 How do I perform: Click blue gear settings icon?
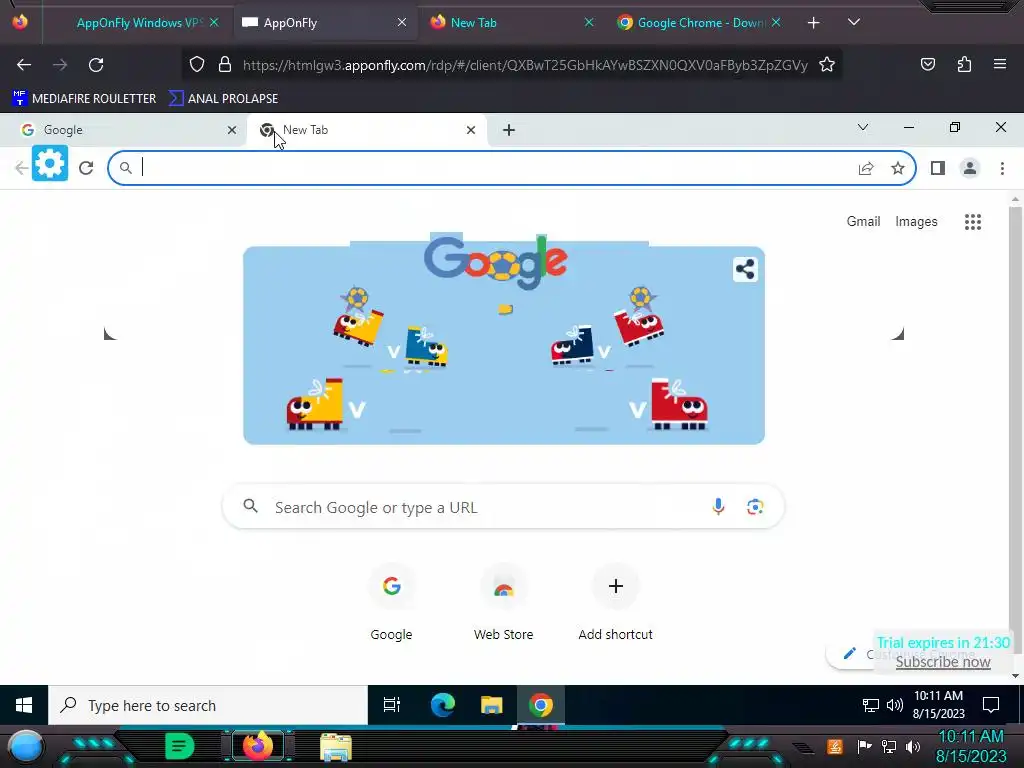point(50,163)
